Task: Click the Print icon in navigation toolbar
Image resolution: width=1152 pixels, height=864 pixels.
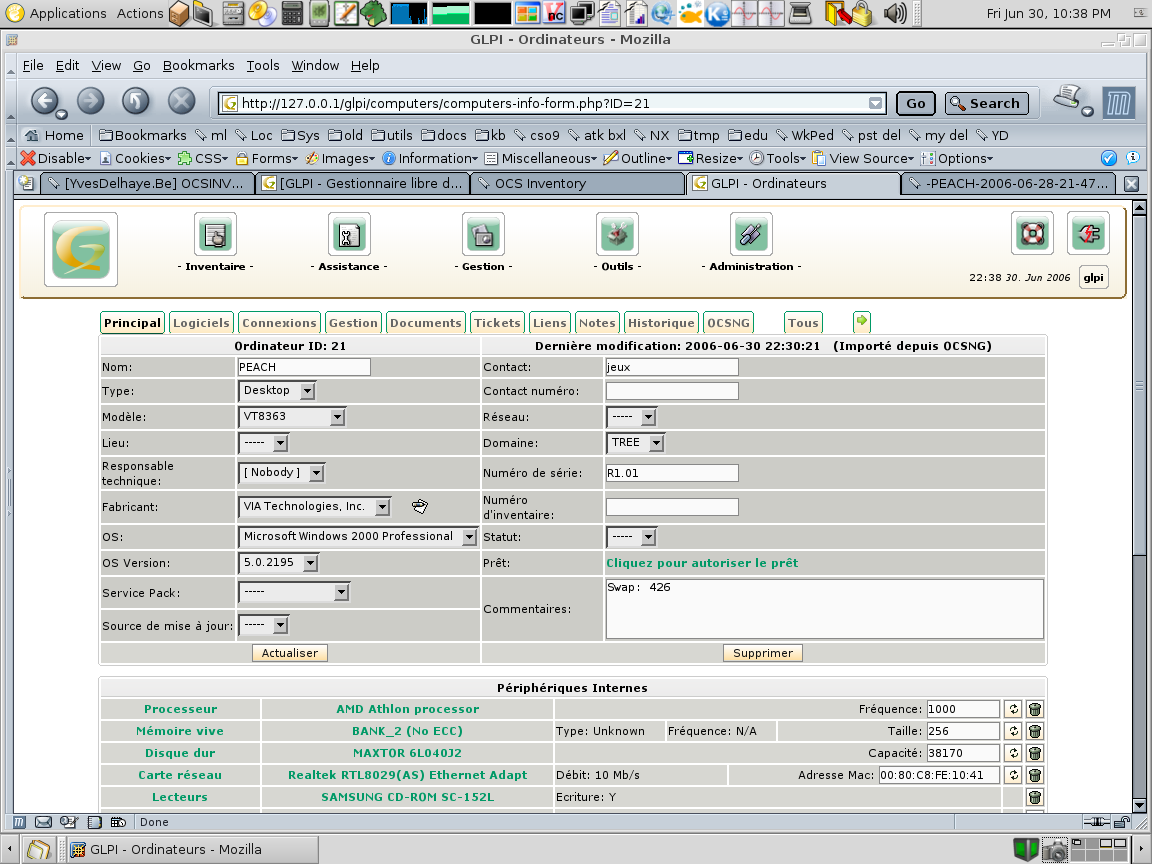Action: [1068, 98]
